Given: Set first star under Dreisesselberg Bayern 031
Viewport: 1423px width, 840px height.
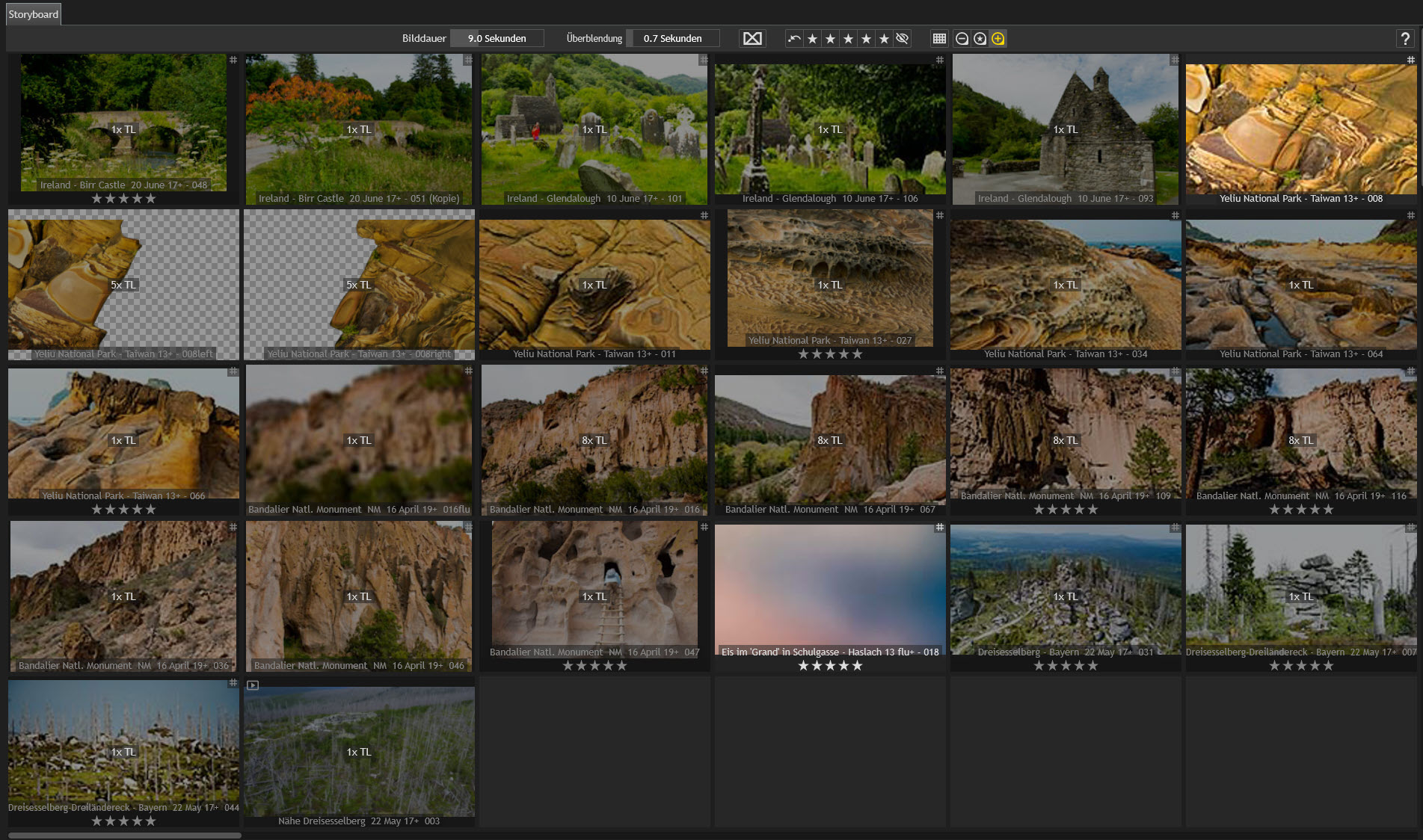Looking at the screenshot, I should (x=1039, y=666).
